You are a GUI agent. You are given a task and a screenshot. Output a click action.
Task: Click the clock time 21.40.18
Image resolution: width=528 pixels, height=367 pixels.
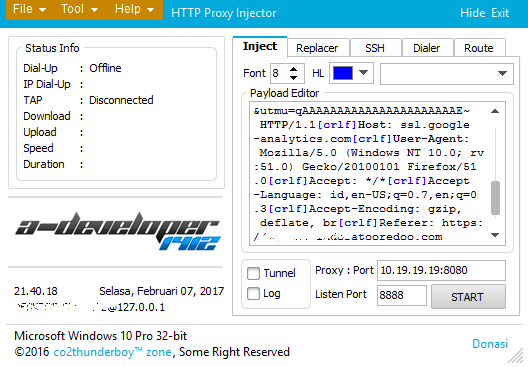pos(36,291)
